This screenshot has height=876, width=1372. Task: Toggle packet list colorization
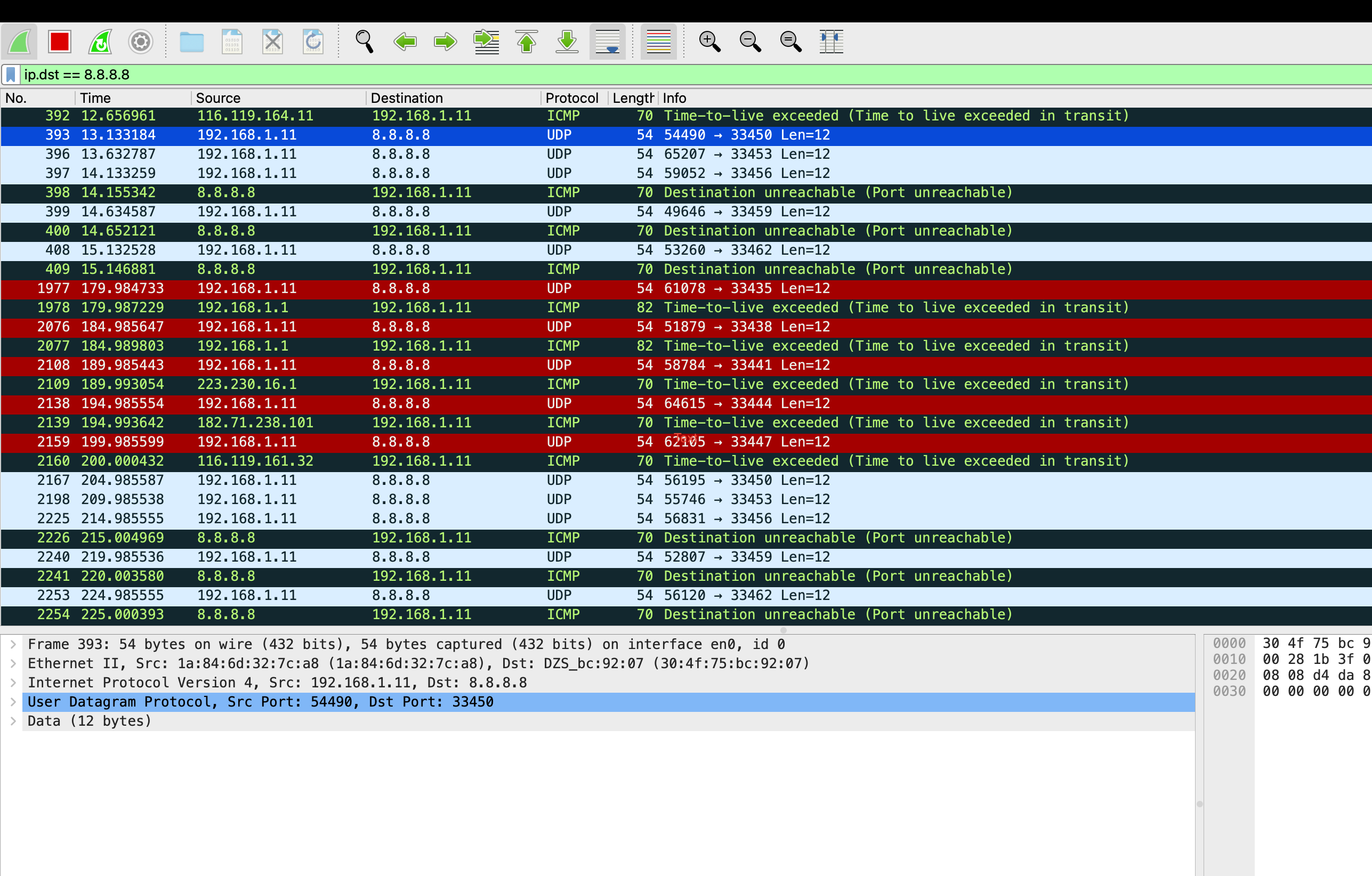point(659,42)
